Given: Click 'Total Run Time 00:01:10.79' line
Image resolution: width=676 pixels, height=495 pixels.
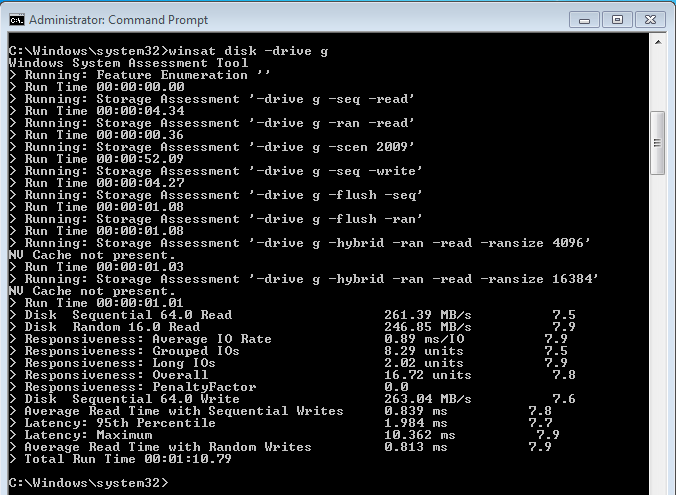Looking at the screenshot, I should pos(120,459).
